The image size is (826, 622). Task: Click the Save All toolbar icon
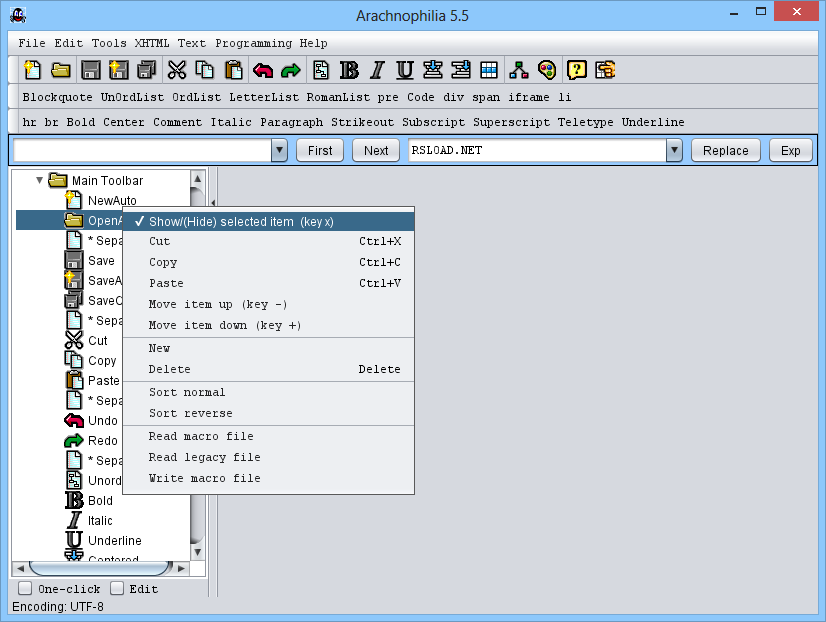coord(146,70)
